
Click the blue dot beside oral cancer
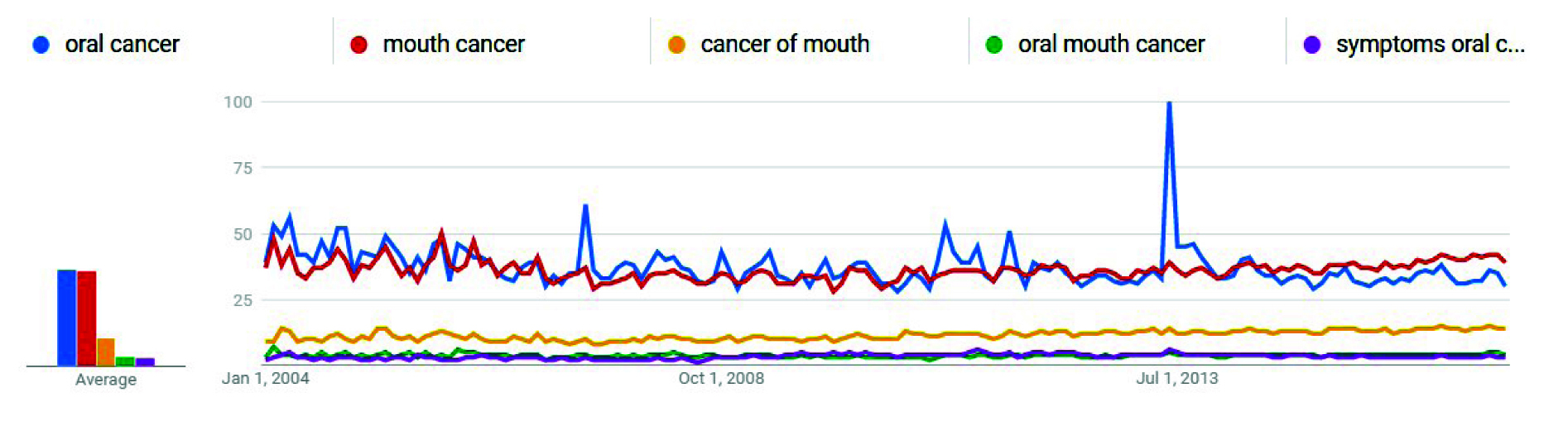[x=41, y=45]
